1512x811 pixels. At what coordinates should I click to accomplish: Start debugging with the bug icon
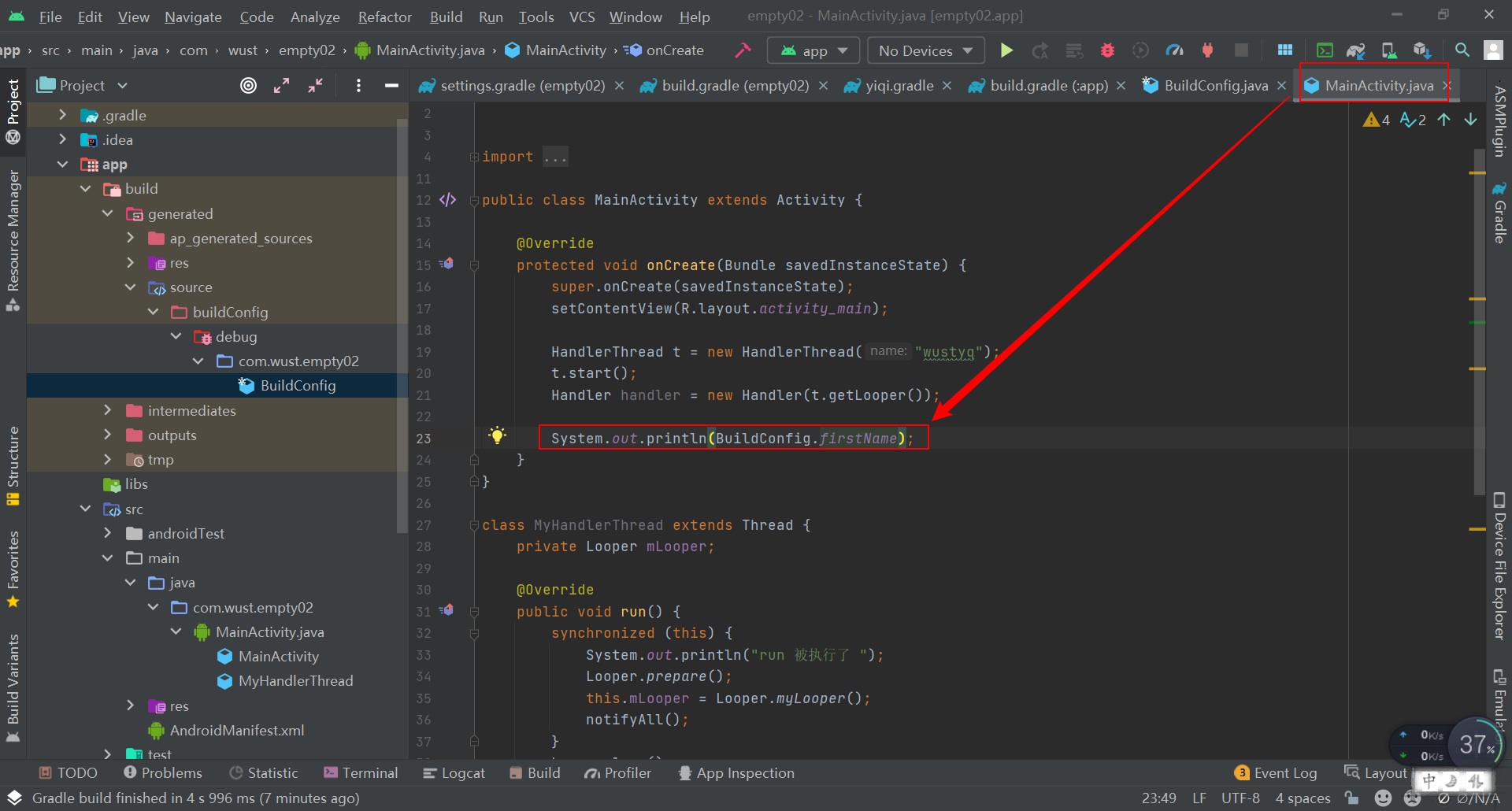click(x=1107, y=50)
